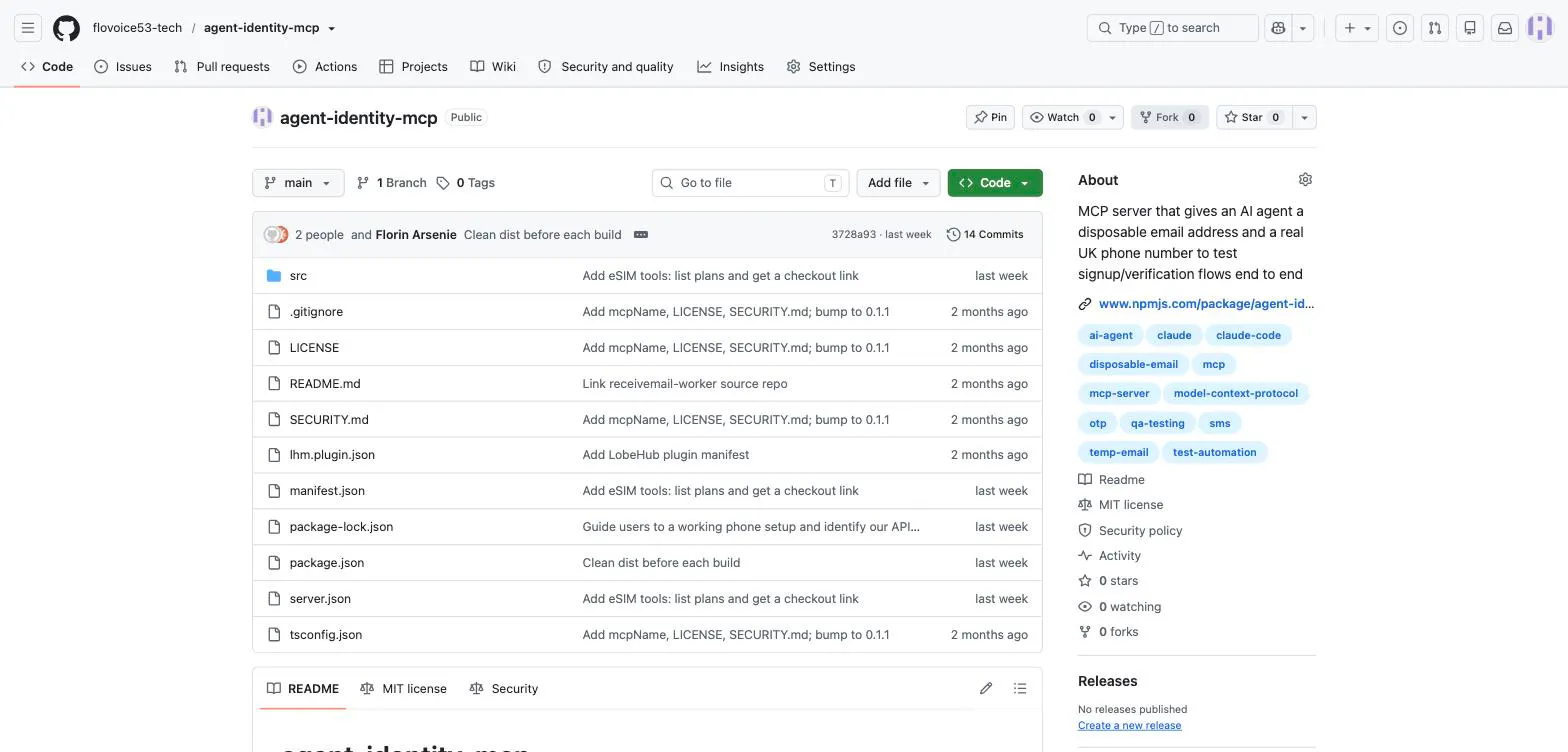Switch to the Actions tab
This screenshot has height=752, width=1568.
pos(325,67)
